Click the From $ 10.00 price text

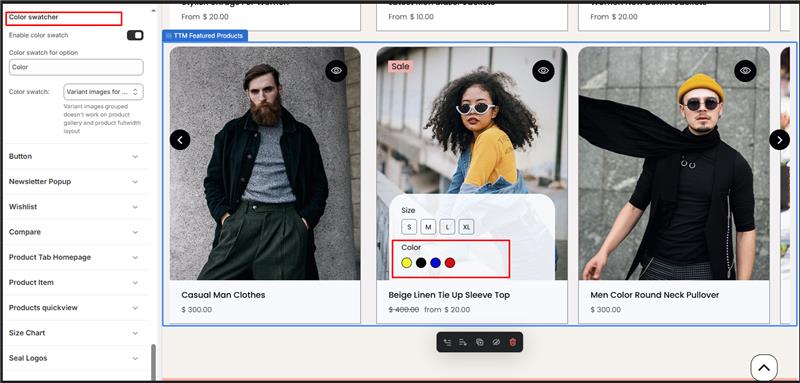point(411,17)
